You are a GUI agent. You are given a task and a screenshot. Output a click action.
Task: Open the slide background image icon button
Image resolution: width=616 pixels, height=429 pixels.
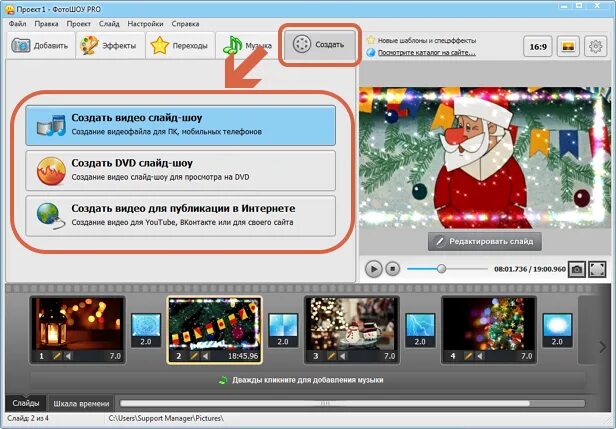pos(568,47)
